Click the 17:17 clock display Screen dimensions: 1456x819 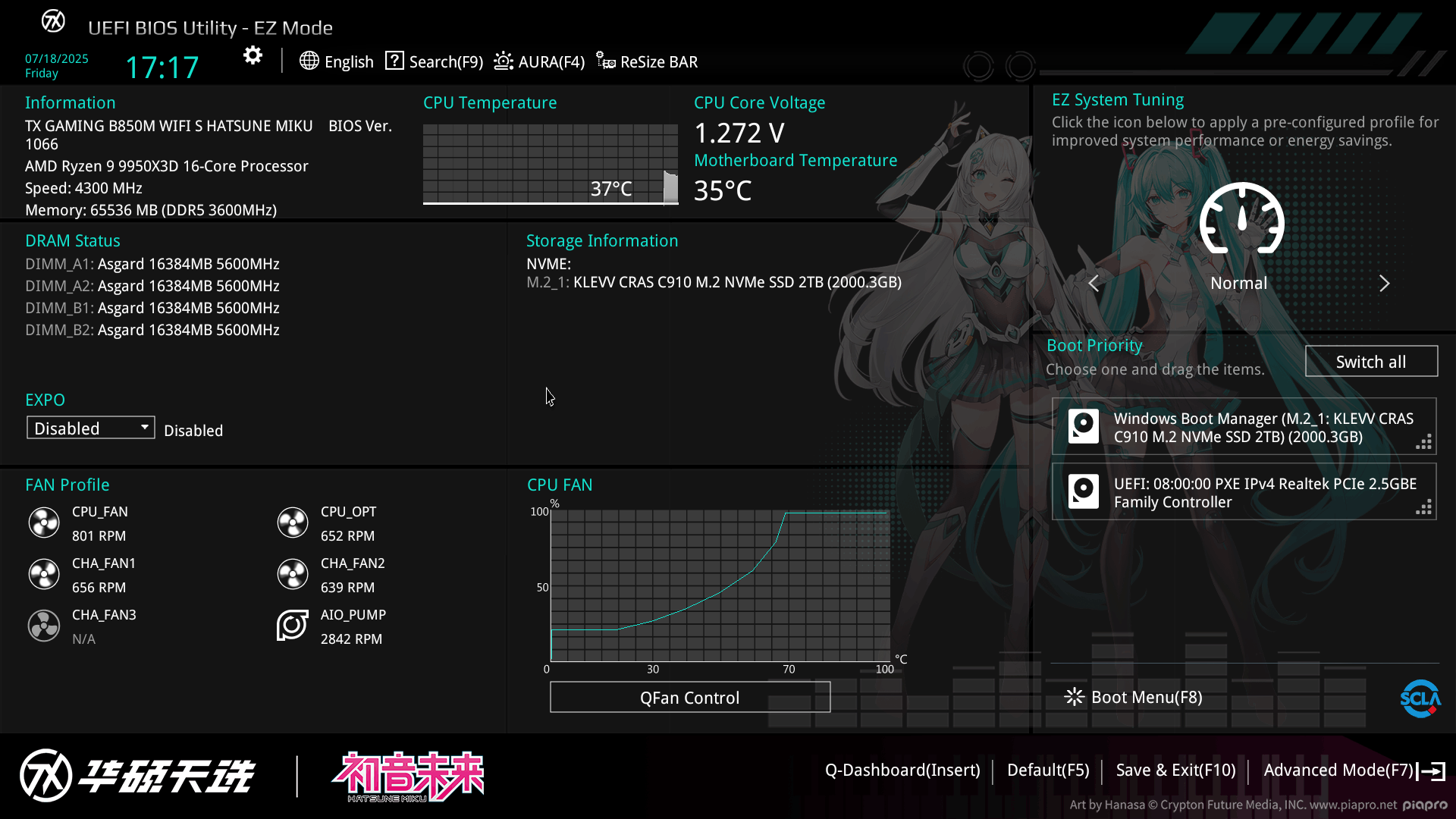coord(162,67)
